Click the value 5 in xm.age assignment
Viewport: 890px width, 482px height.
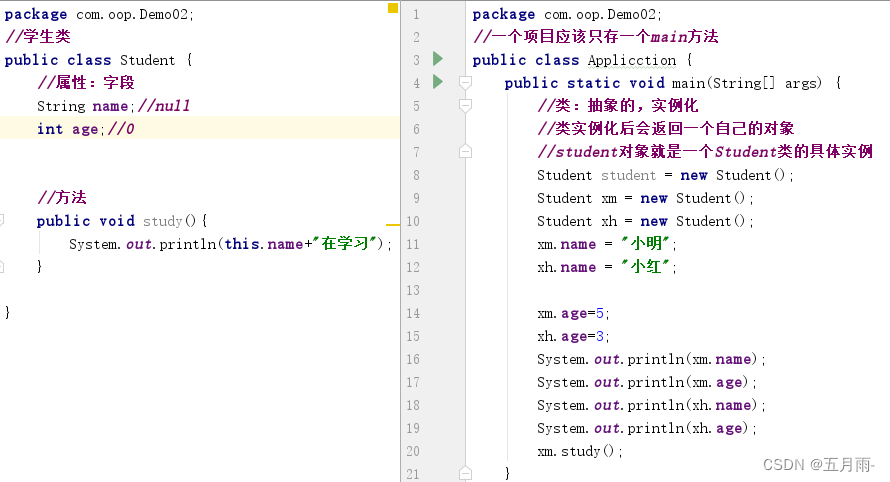pos(600,313)
